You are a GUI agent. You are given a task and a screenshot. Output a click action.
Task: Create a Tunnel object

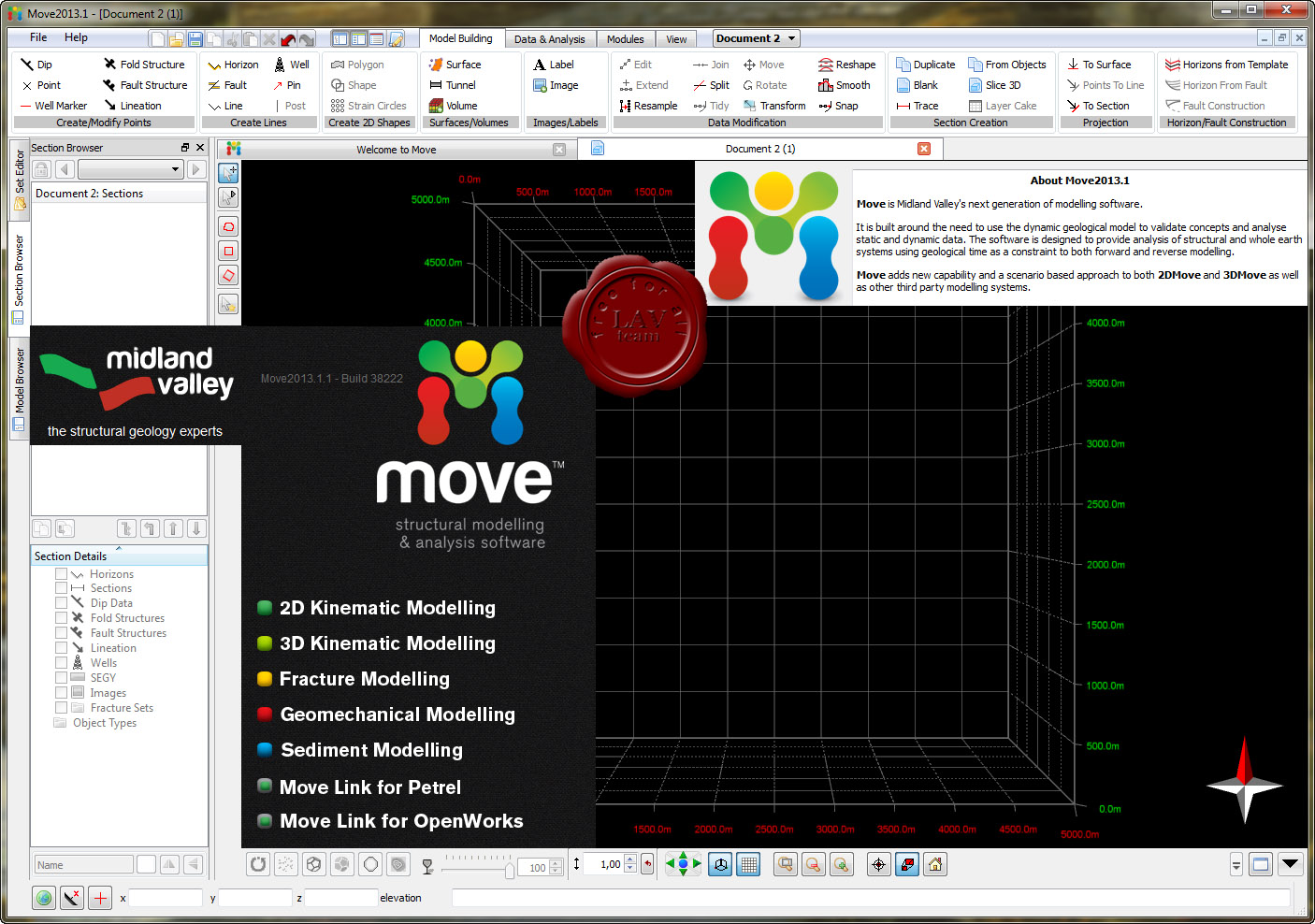[453, 85]
